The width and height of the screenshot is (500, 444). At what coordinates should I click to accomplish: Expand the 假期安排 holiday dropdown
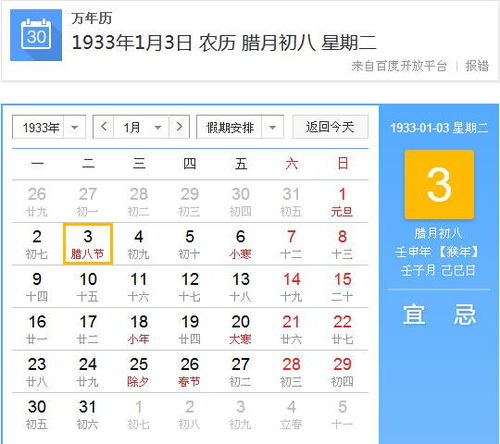(x=240, y=127)
